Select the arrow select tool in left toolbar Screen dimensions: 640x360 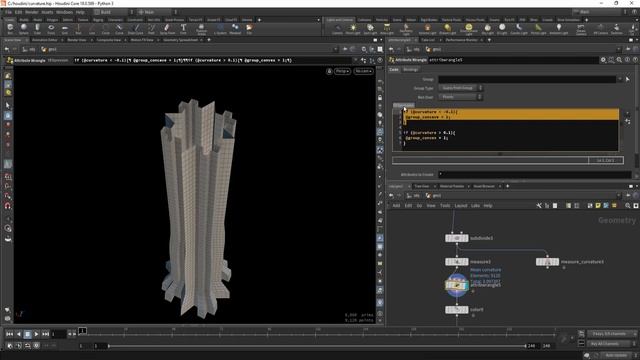point(8,105)
